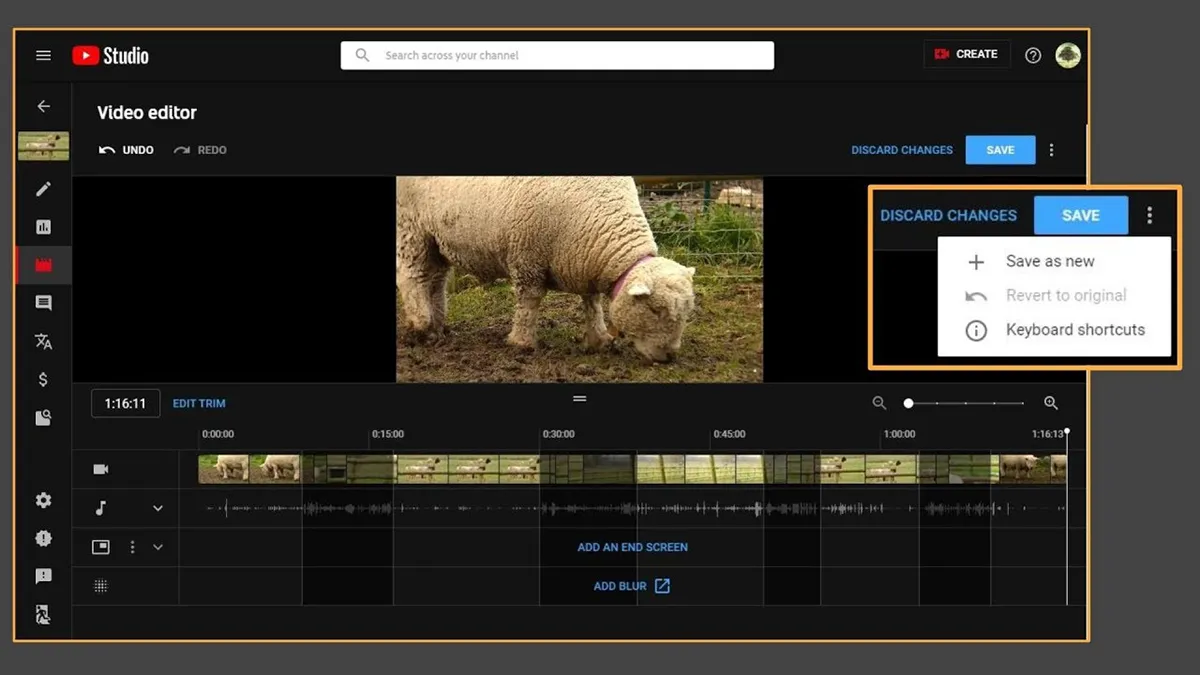Viewport: 1200px width, 675px height.
Task: Click the back arrow in the sidebar
Action: click(43, 106)
